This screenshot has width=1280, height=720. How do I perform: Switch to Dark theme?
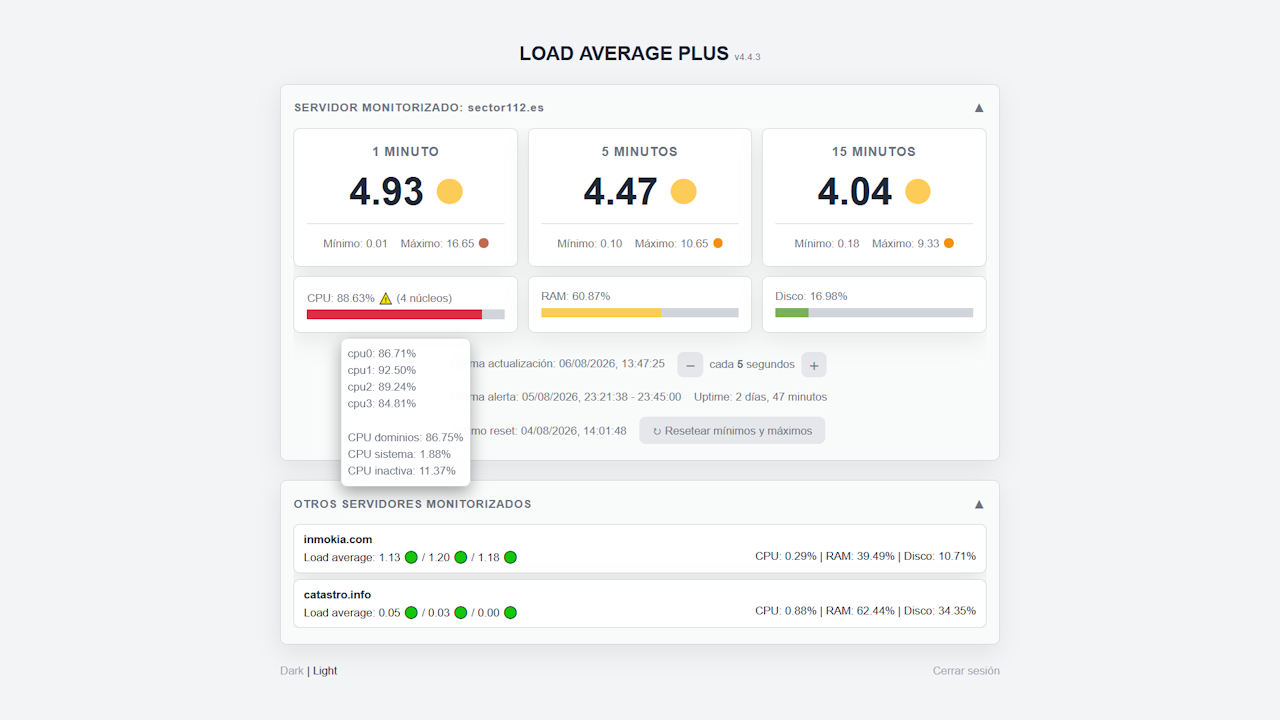[x=292, y=671]
